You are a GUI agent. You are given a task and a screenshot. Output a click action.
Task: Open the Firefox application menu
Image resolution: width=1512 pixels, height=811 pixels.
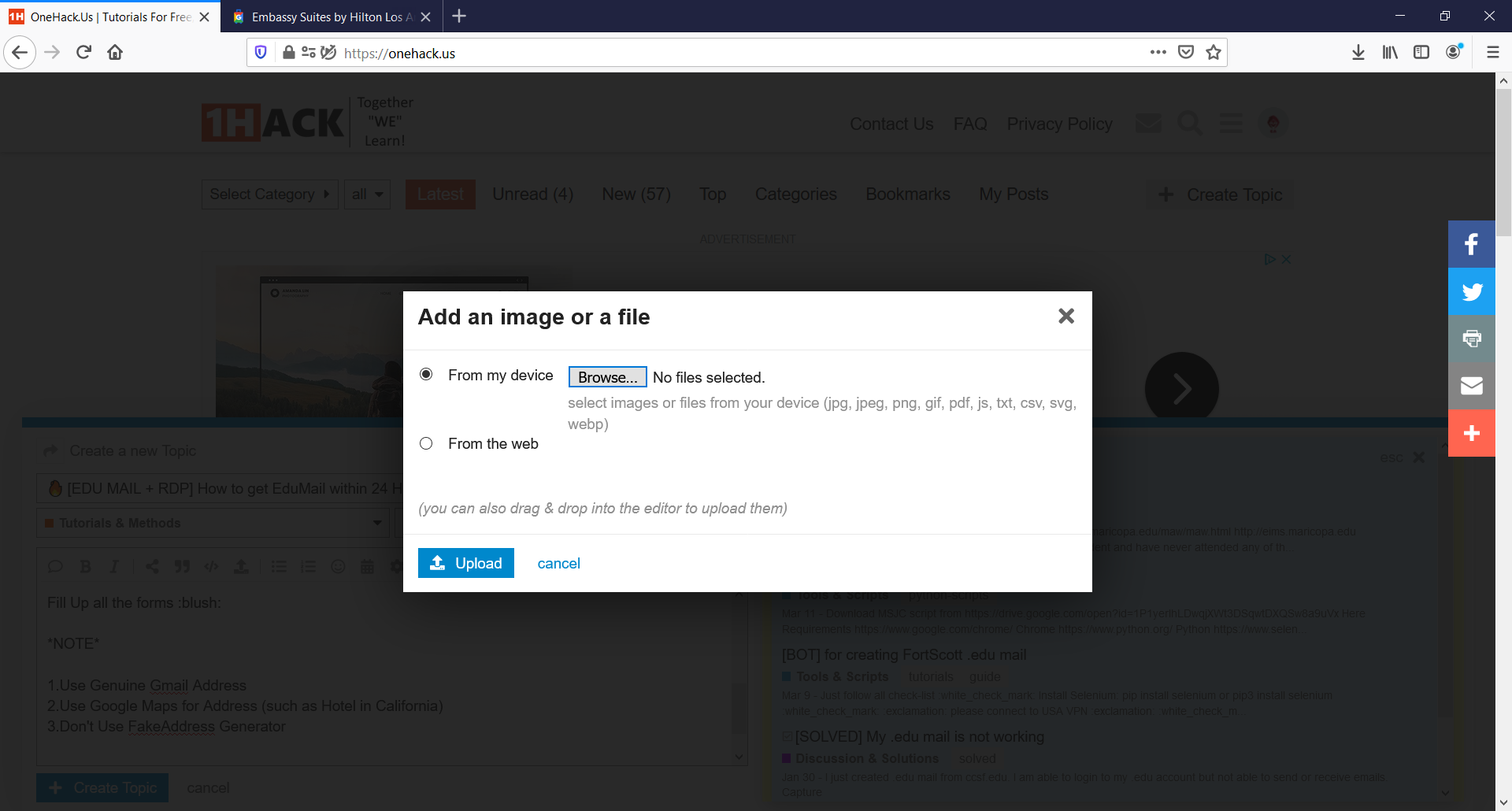point(1492,53)
